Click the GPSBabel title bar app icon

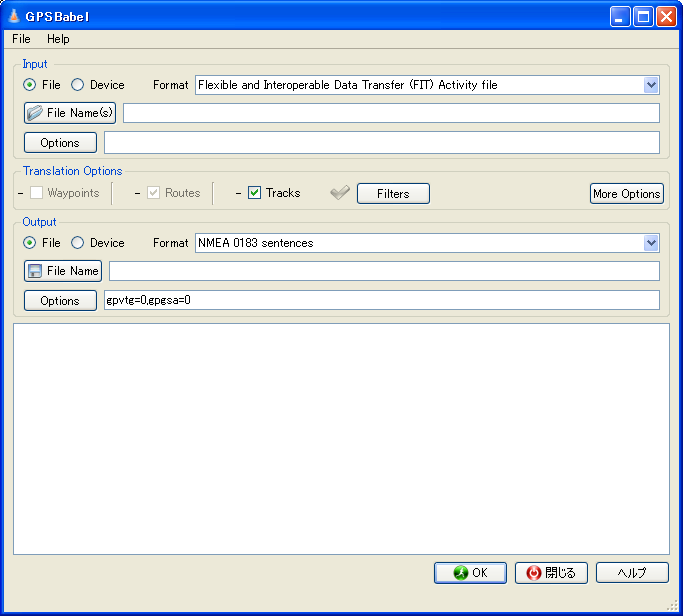(14, 15)
